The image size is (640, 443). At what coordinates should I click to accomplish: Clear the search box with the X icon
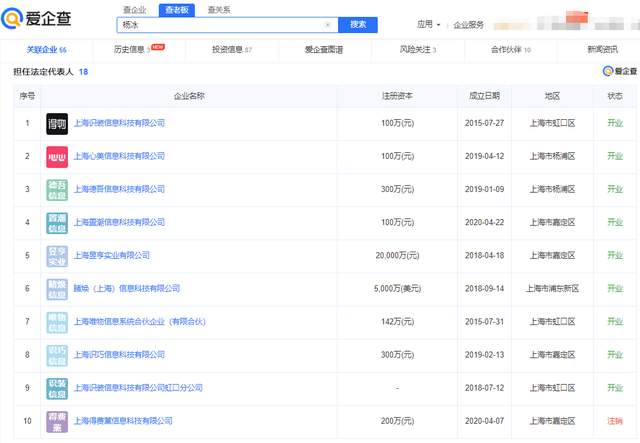(x=327, y=25)
